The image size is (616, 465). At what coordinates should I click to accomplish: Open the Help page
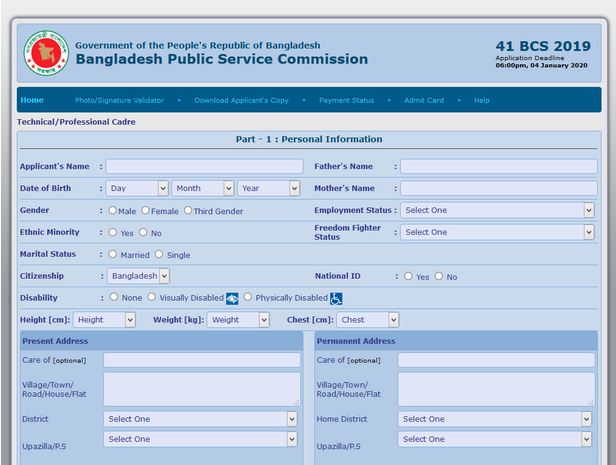tap(482, 100)
